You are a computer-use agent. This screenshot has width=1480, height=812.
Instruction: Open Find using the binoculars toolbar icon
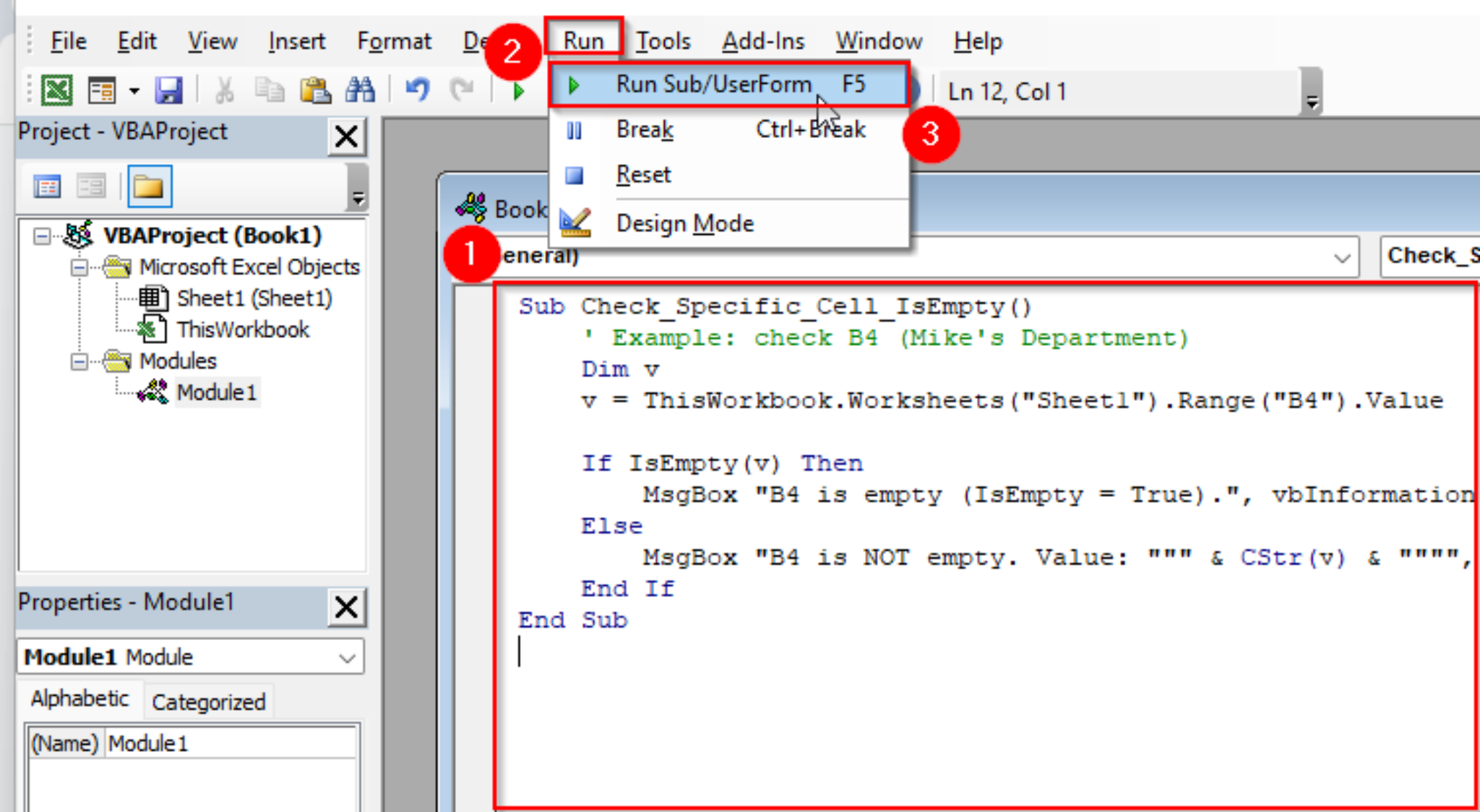[360, 90]
